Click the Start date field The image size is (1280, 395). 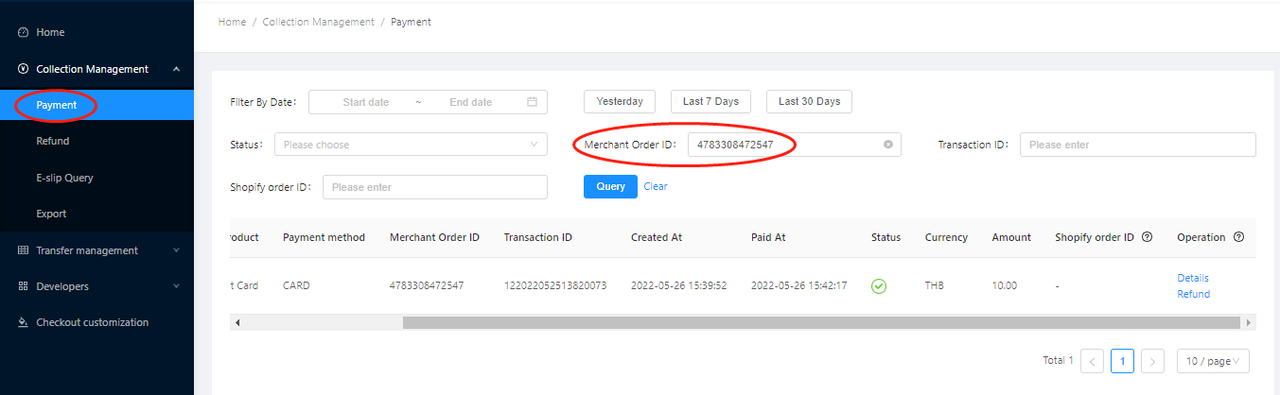click(366, 102)
